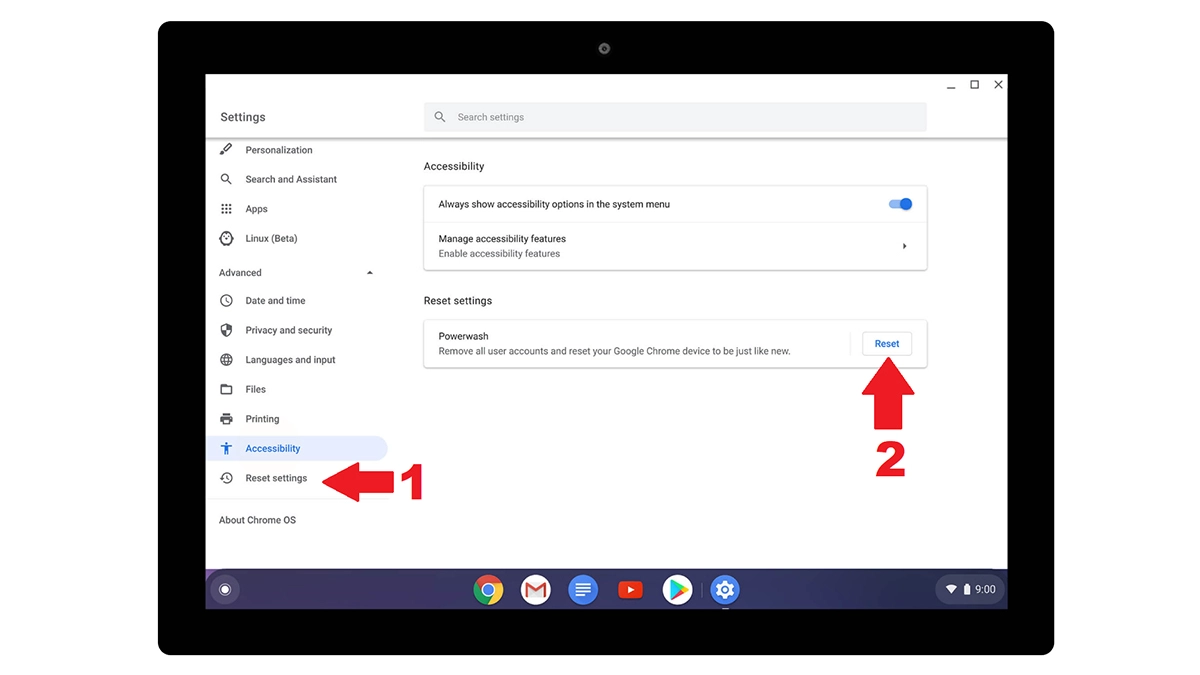
Task: Open Play Store from the shelf
Action: pos(677,590)
